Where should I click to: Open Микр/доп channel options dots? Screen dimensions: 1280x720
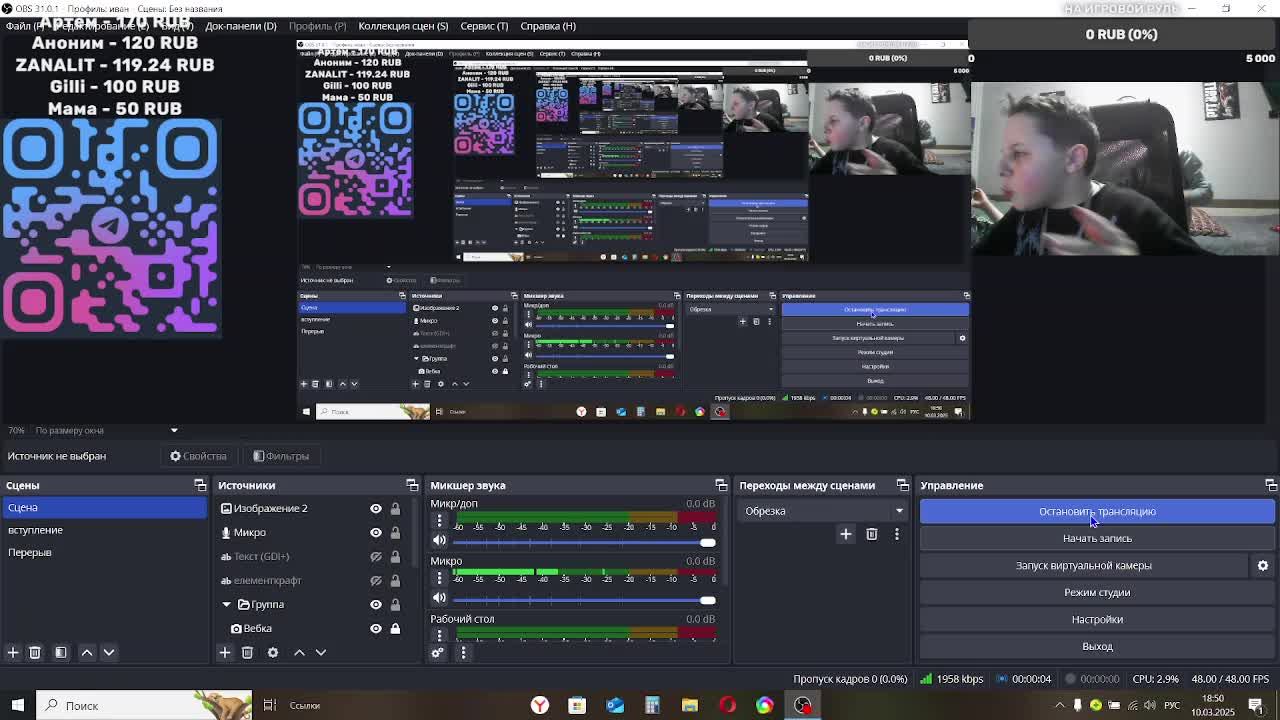point(439,522)
